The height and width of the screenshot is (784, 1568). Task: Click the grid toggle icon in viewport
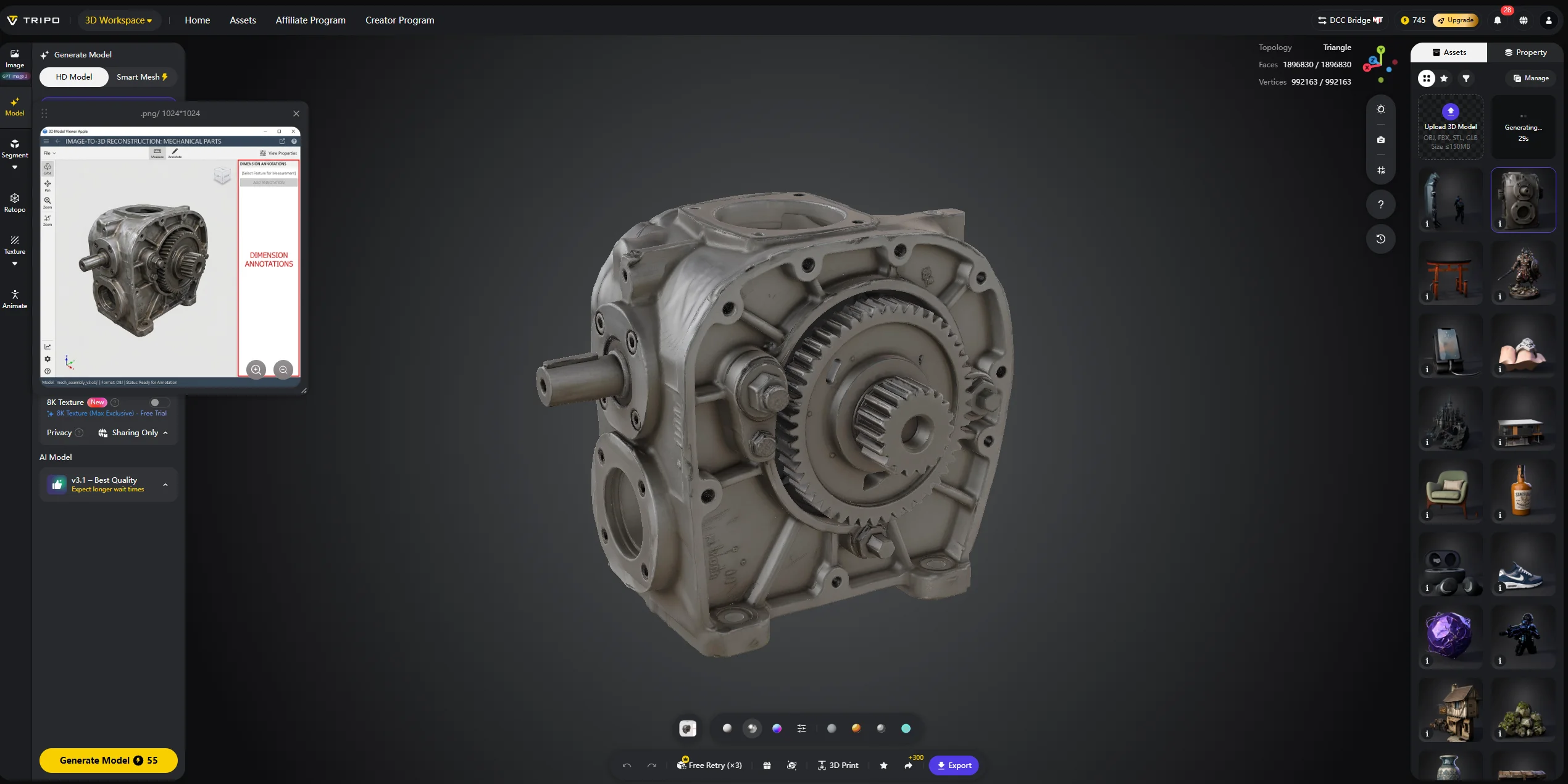click(x=1381, y=170)
